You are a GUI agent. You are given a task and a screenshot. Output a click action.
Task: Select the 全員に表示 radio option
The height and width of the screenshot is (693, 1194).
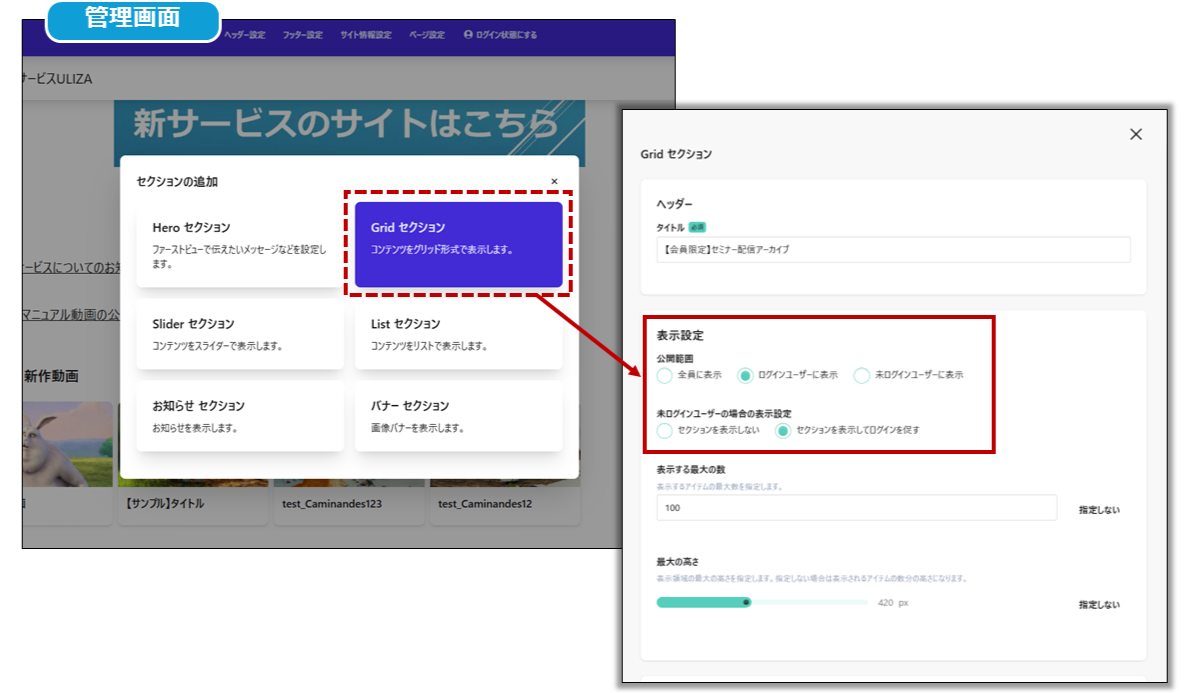[665, 375]
